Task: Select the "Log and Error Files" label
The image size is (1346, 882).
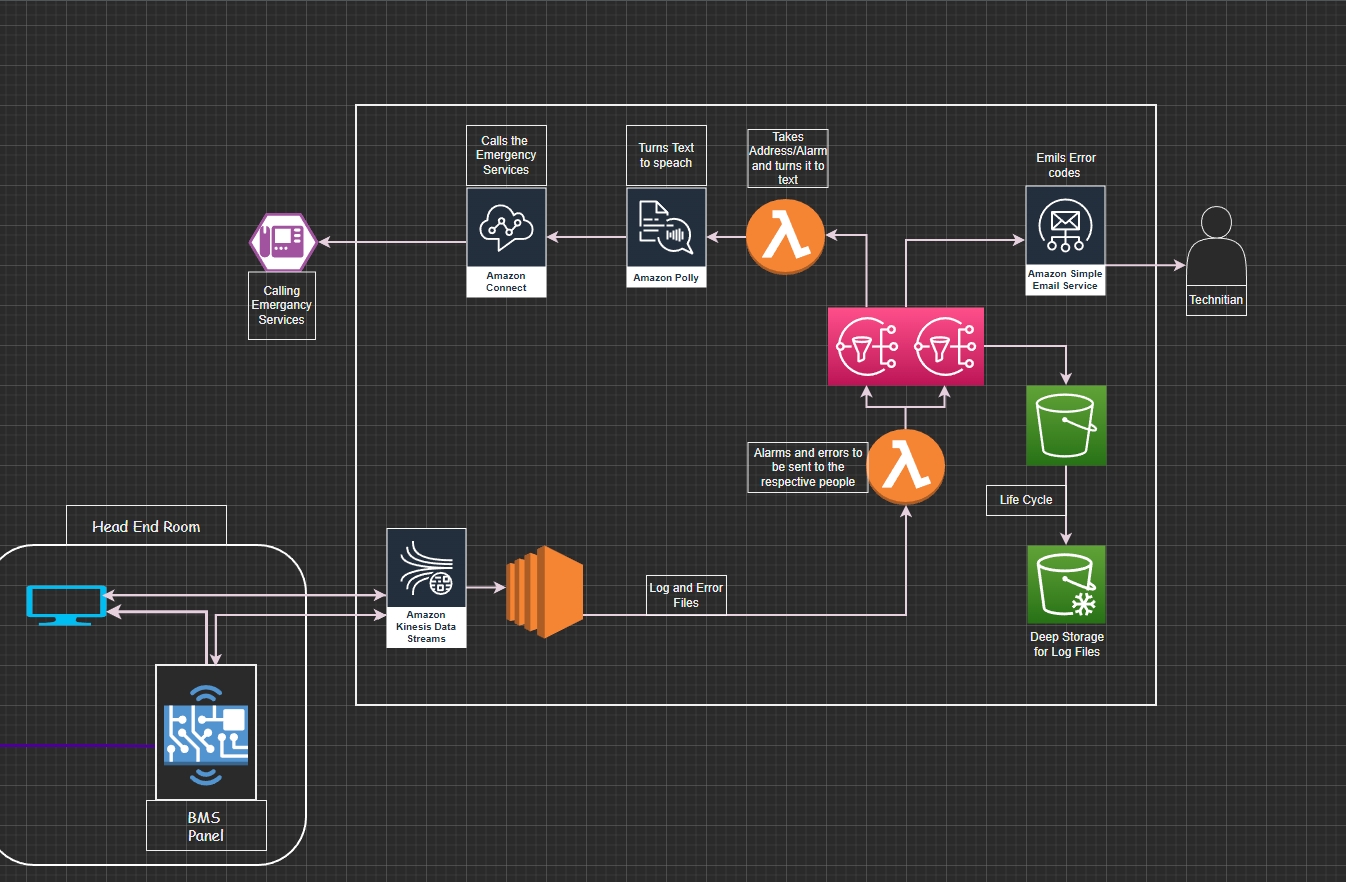Action: point(686,595)
